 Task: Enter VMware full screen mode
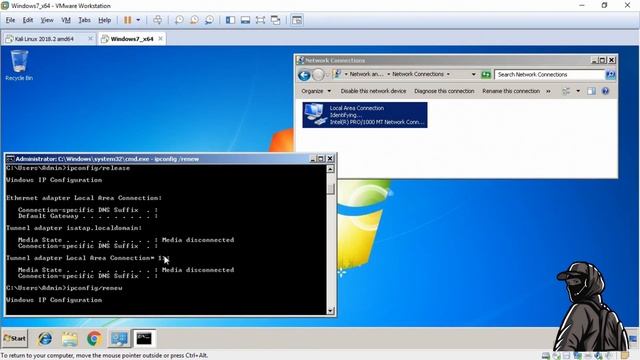[x=260, y=20]
